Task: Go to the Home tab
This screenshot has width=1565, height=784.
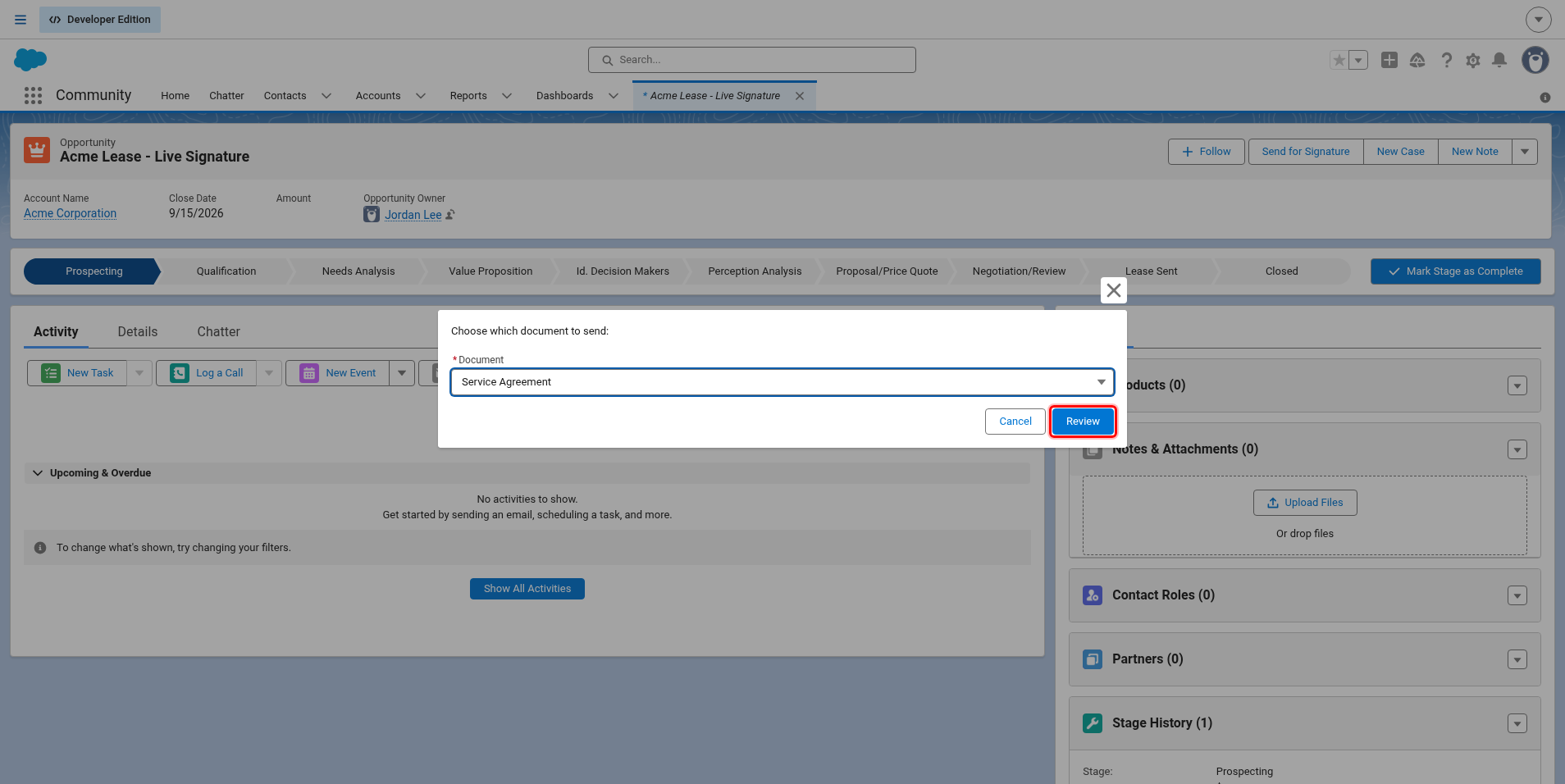Action: (x=175, y=96)
